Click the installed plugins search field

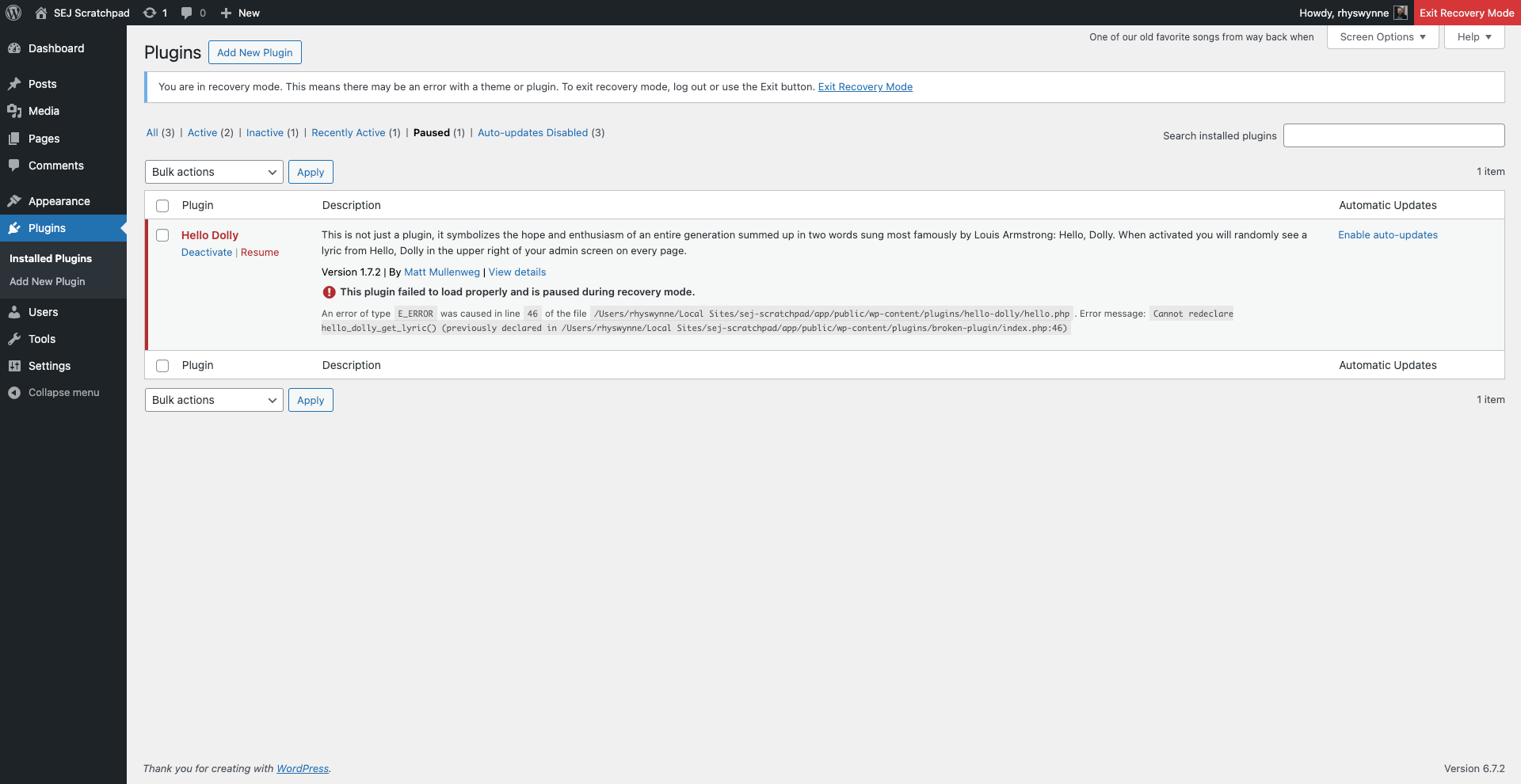pos(1393,135)
